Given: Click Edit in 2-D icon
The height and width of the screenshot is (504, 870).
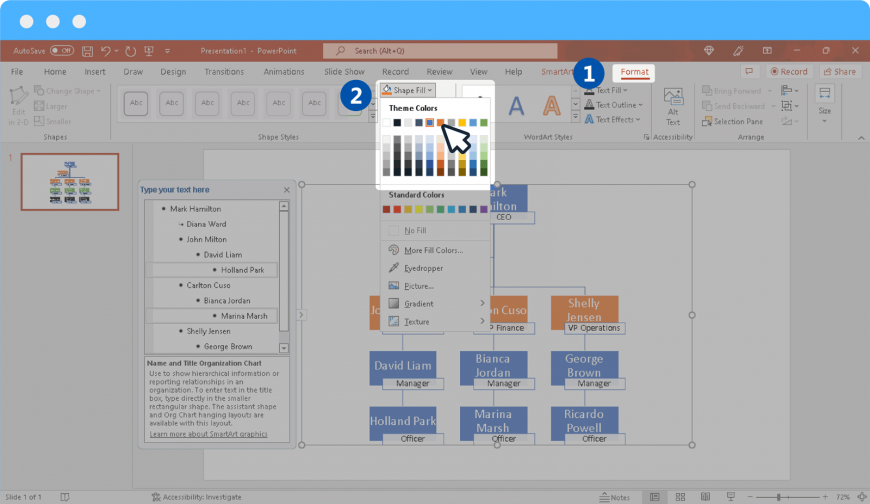Looking at the screenshot, I should (18, 105).
